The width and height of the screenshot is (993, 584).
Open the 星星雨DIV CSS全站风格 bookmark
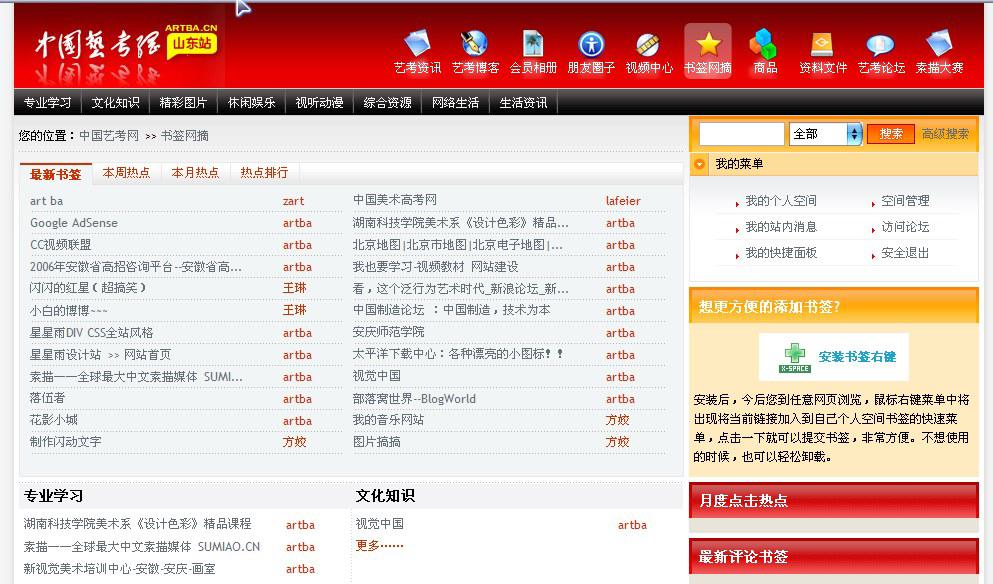coord(91,333)
